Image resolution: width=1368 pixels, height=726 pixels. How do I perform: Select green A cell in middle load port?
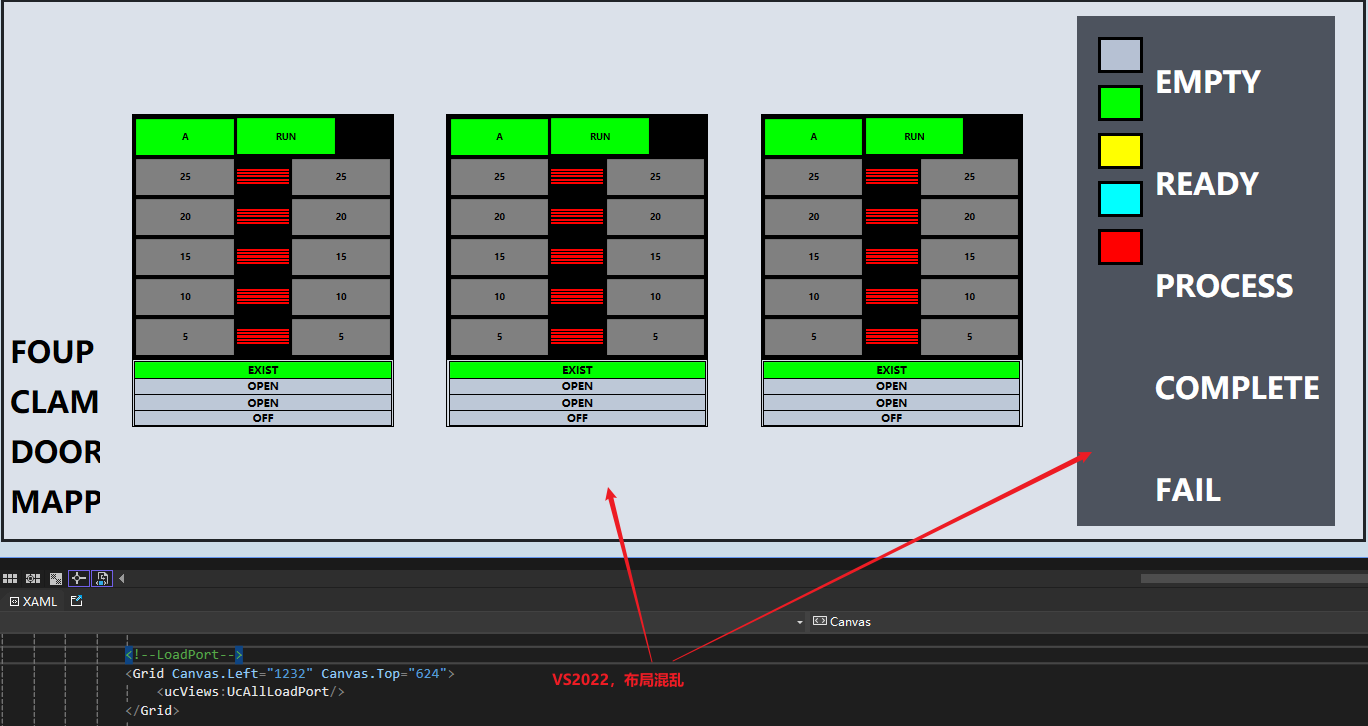(x=499, y=137)
